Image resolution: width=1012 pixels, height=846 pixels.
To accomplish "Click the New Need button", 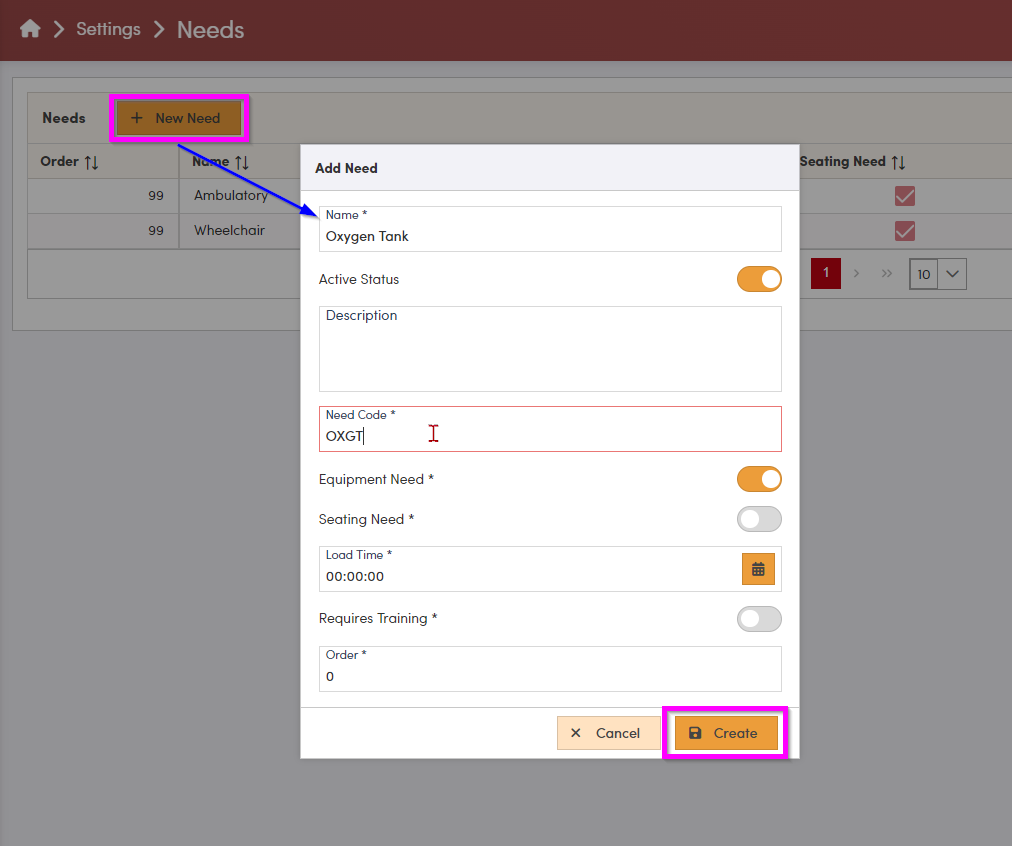I will click(x=178, y=118).
